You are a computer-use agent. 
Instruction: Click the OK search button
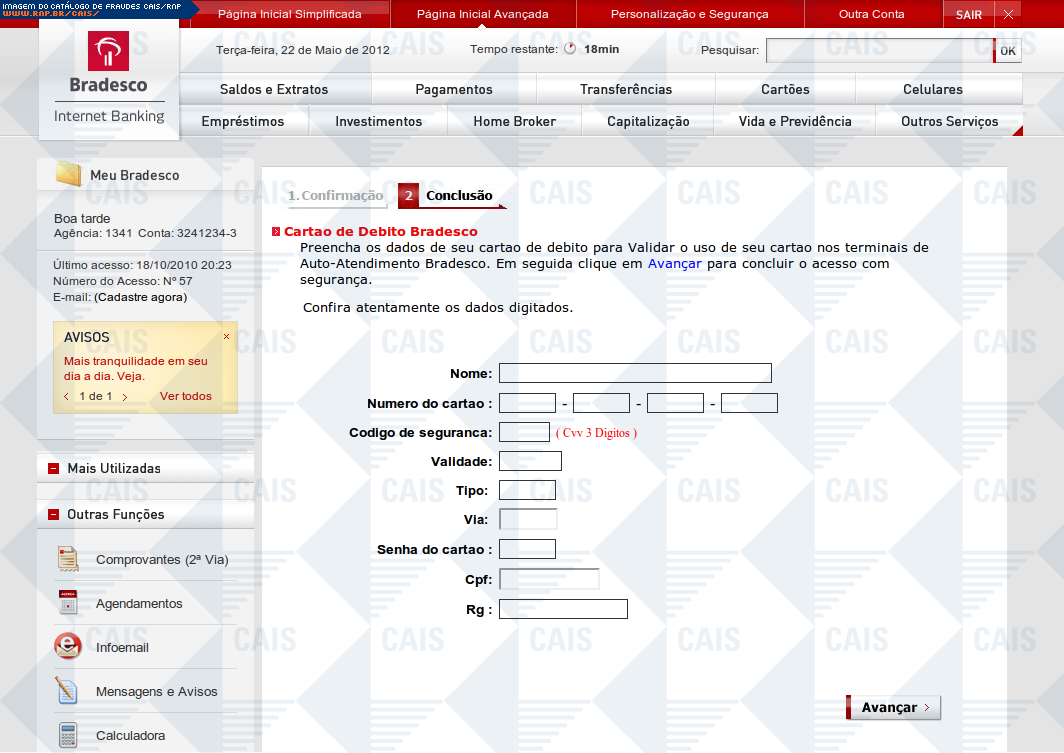[1007, 51]
